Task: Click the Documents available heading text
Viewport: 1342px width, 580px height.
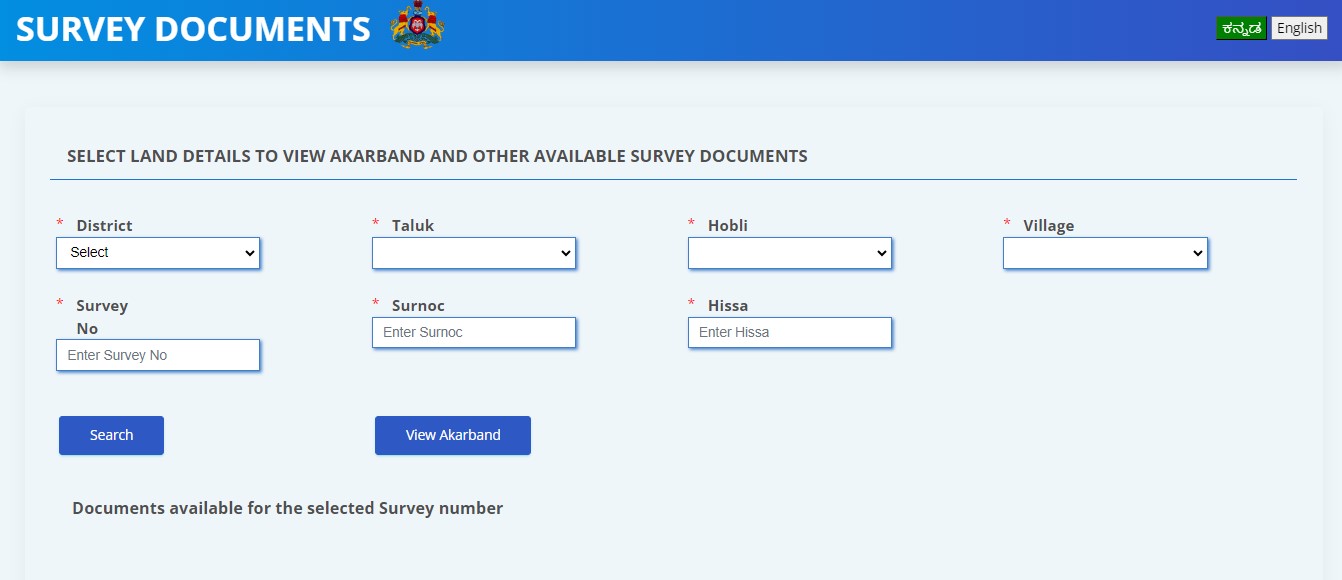Action: (287, 508)
